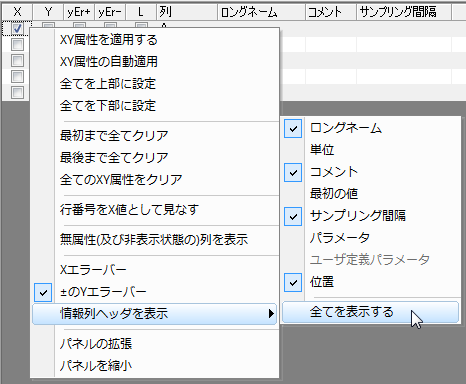Click the コメント column header
Viewport: 466px width, 384px height.
pos(331,12)
